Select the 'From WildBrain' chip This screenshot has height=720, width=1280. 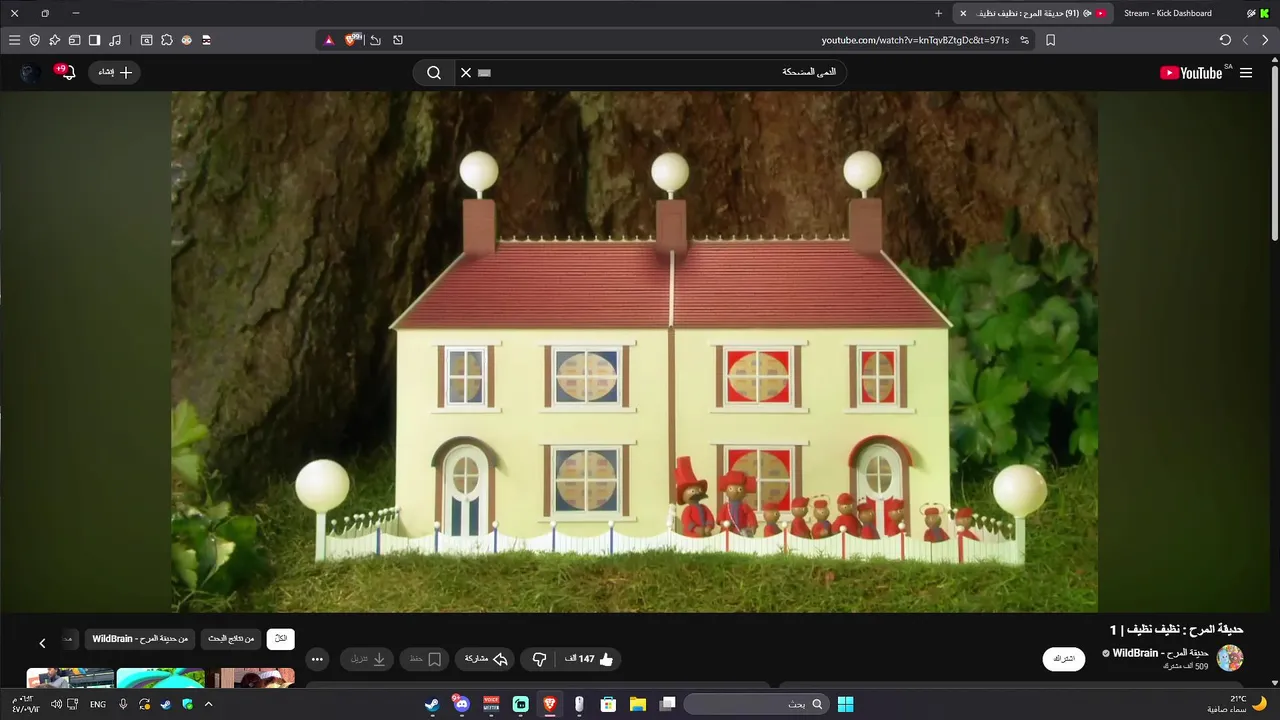click(140, 639)
